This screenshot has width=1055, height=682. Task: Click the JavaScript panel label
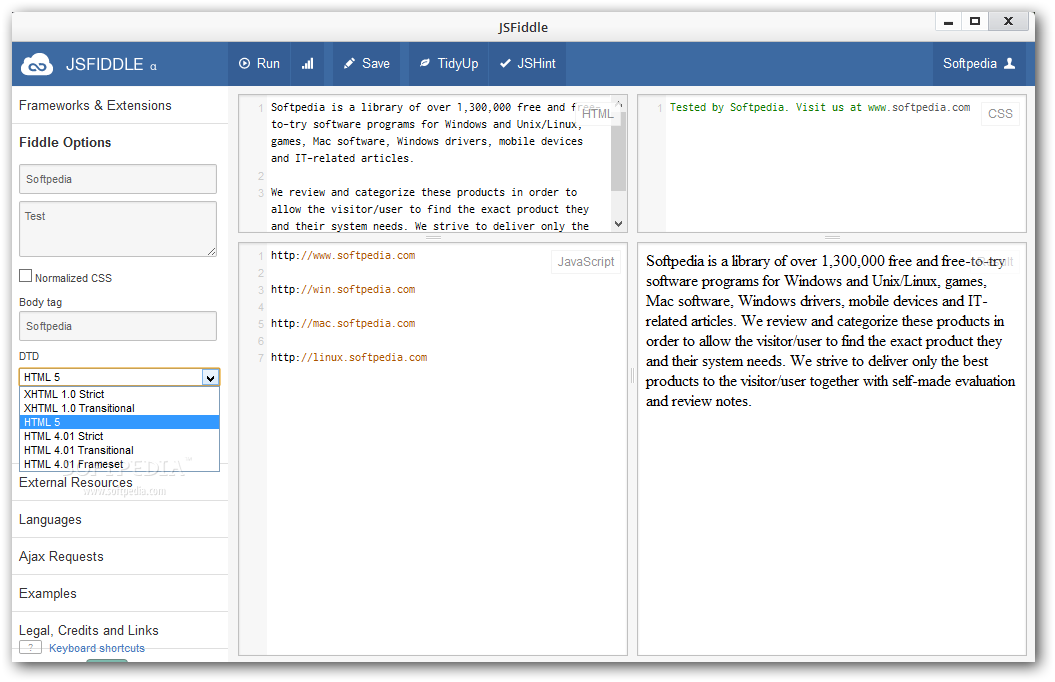tap(585, 262)
